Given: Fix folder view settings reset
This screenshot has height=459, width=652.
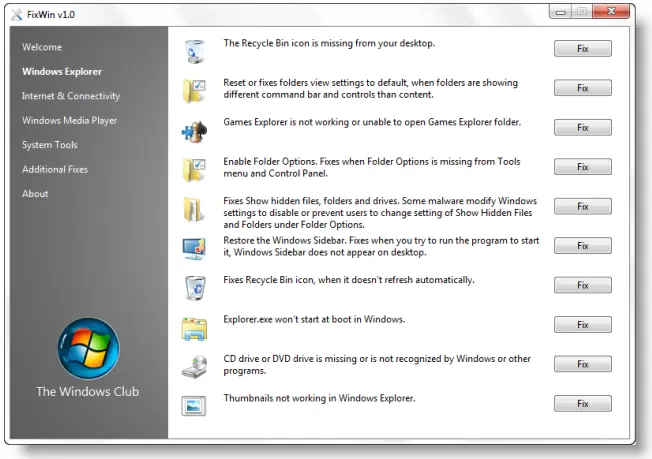Looking at the screenshot, I should coord(583,88).
